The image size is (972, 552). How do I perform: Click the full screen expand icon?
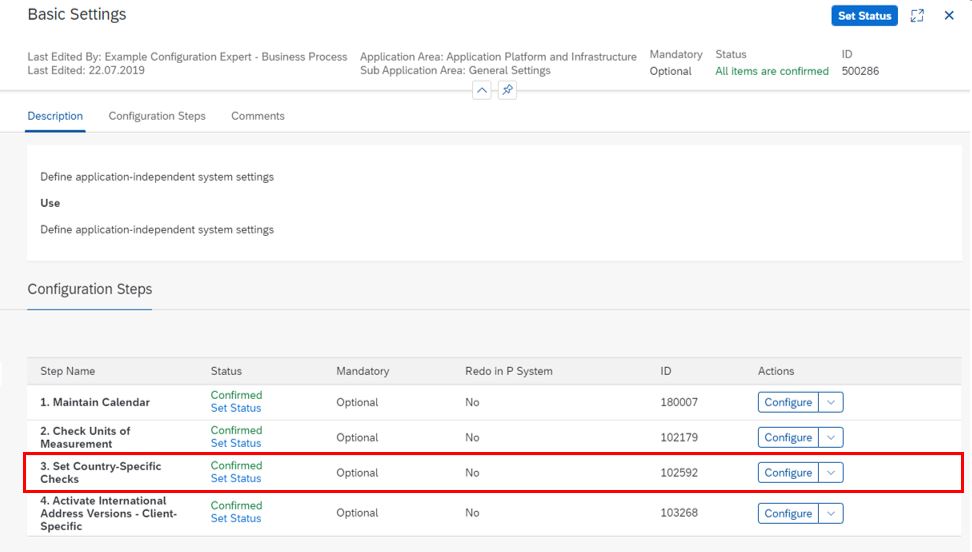(917, 16)
